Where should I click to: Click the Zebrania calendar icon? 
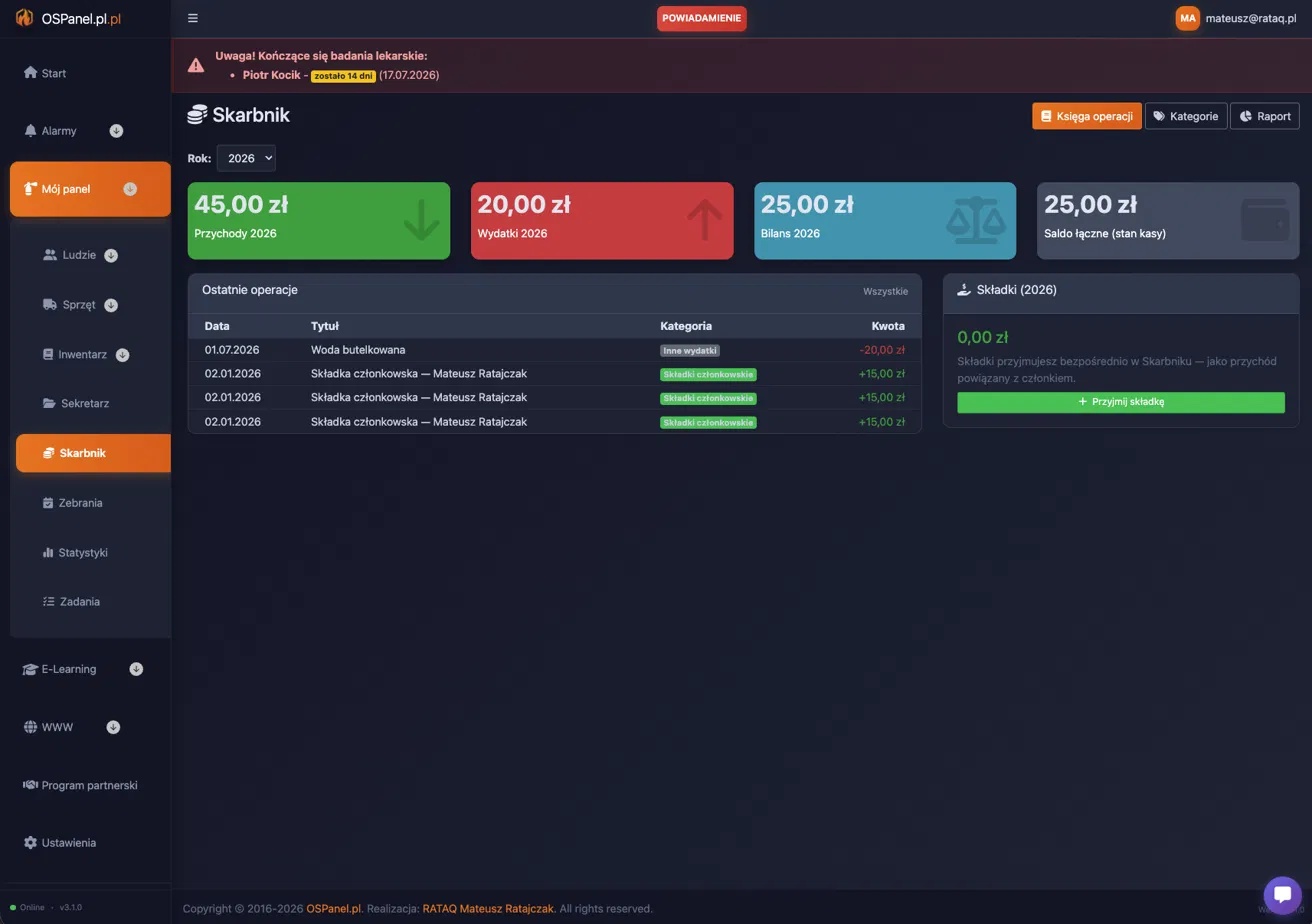[x=48, y=503]
